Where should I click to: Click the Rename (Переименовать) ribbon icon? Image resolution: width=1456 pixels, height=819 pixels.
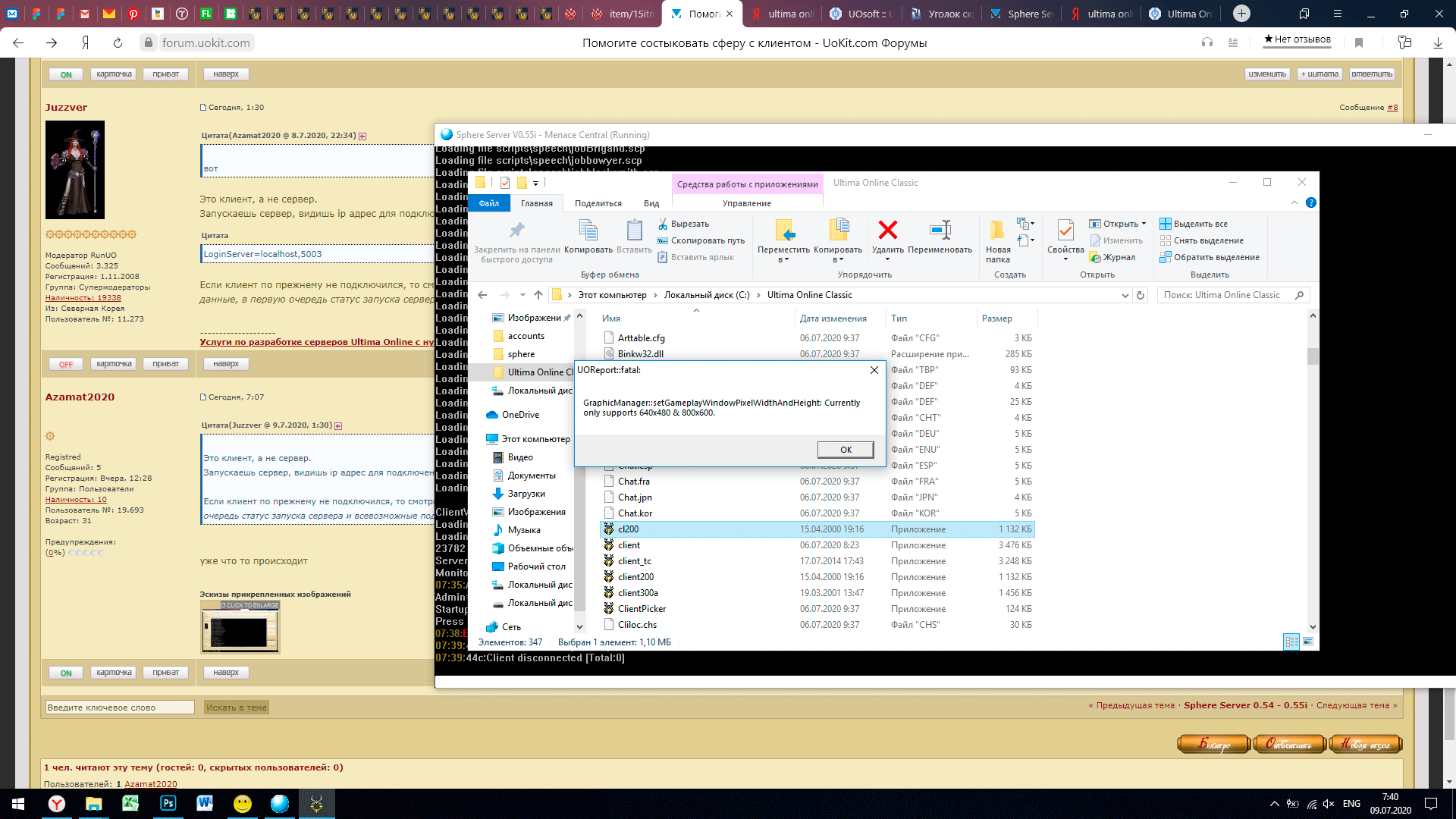tap(940, 231)
